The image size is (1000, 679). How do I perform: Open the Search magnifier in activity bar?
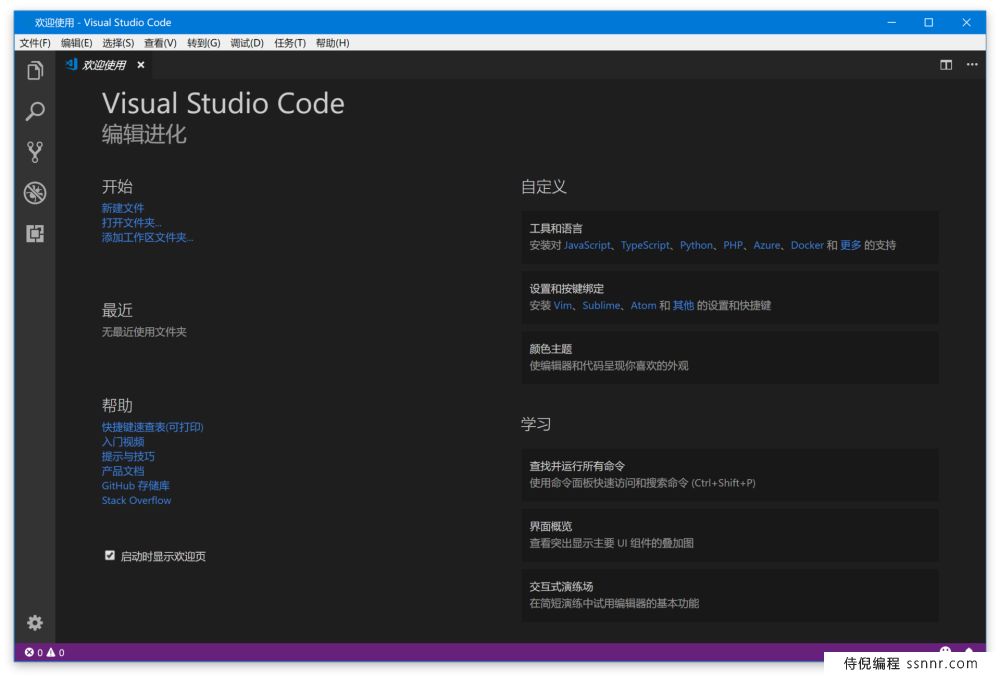[35, 111]
